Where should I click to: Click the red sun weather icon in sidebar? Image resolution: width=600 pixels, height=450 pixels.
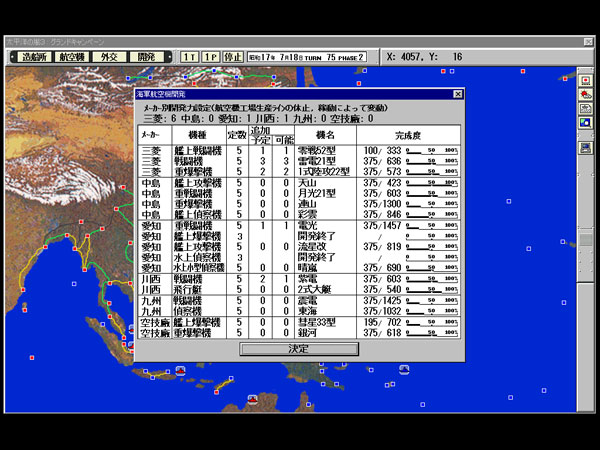pos(584,94)
